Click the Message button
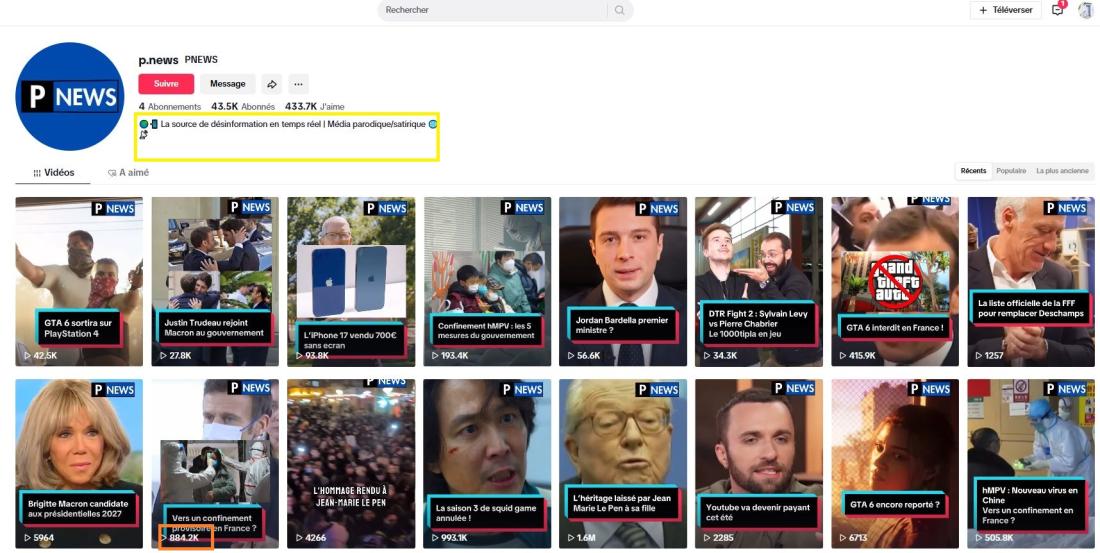Viewport: 1100px width, 553px height. click(x=228, y=84)
